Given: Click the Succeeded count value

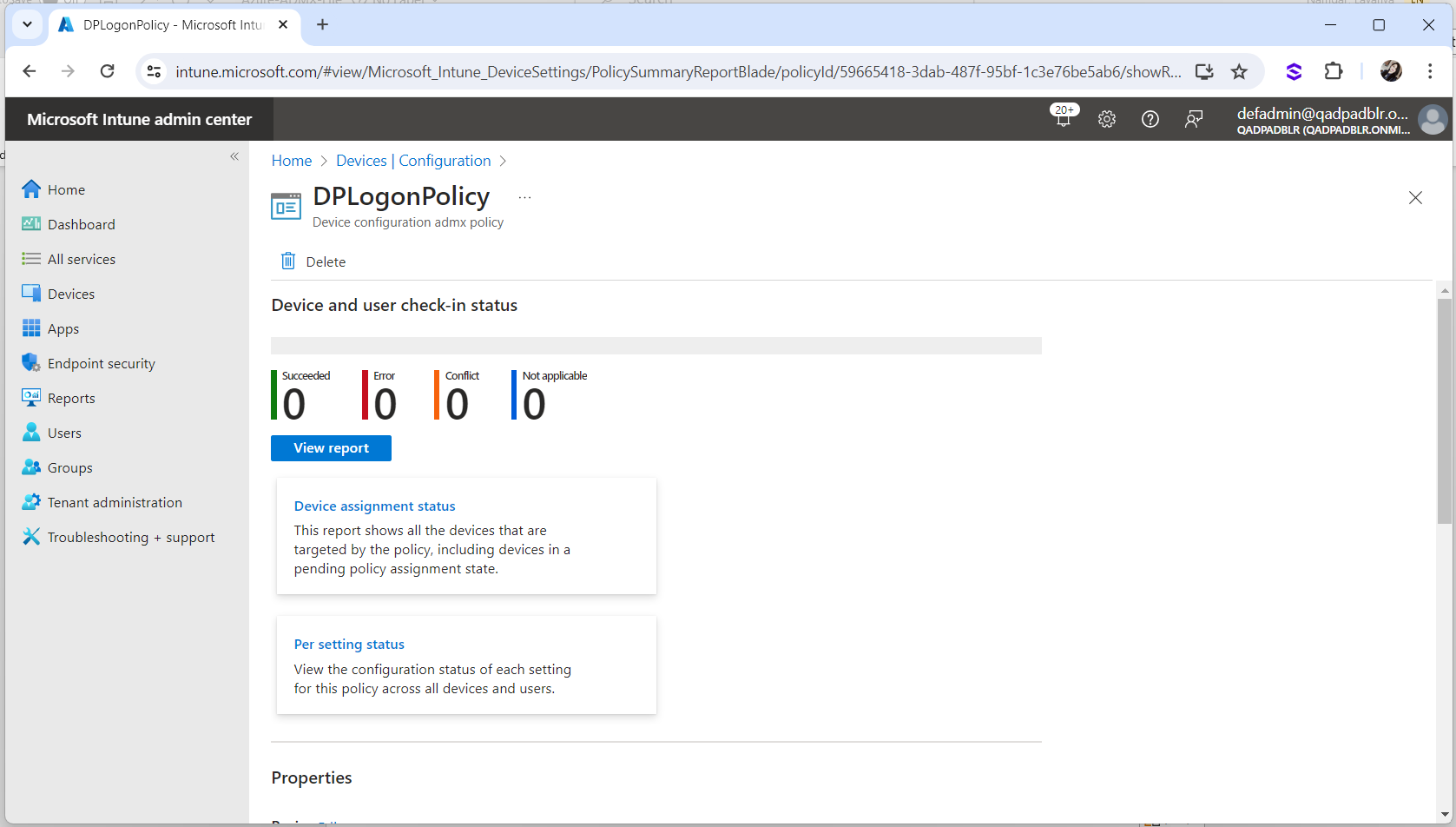Looking at the screenshot, I should coord(294,404).
